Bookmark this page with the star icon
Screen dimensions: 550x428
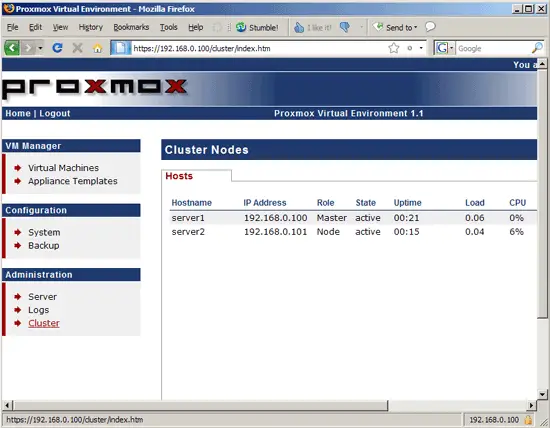(394, 48)
